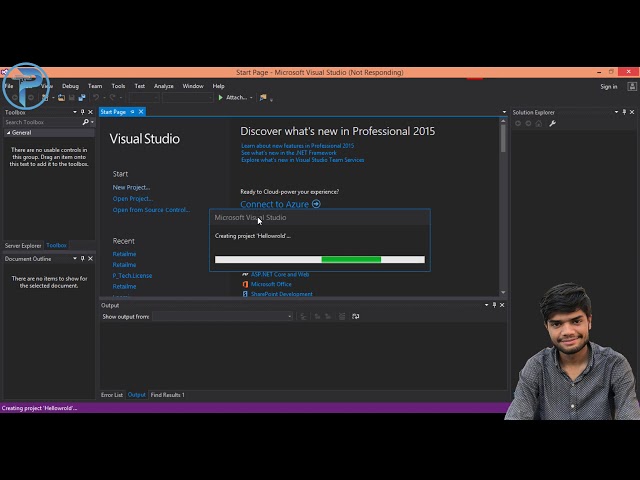Toggle pin on Start Page tab
The width and height of the screenshot is (640, 480).
(132, 111)
